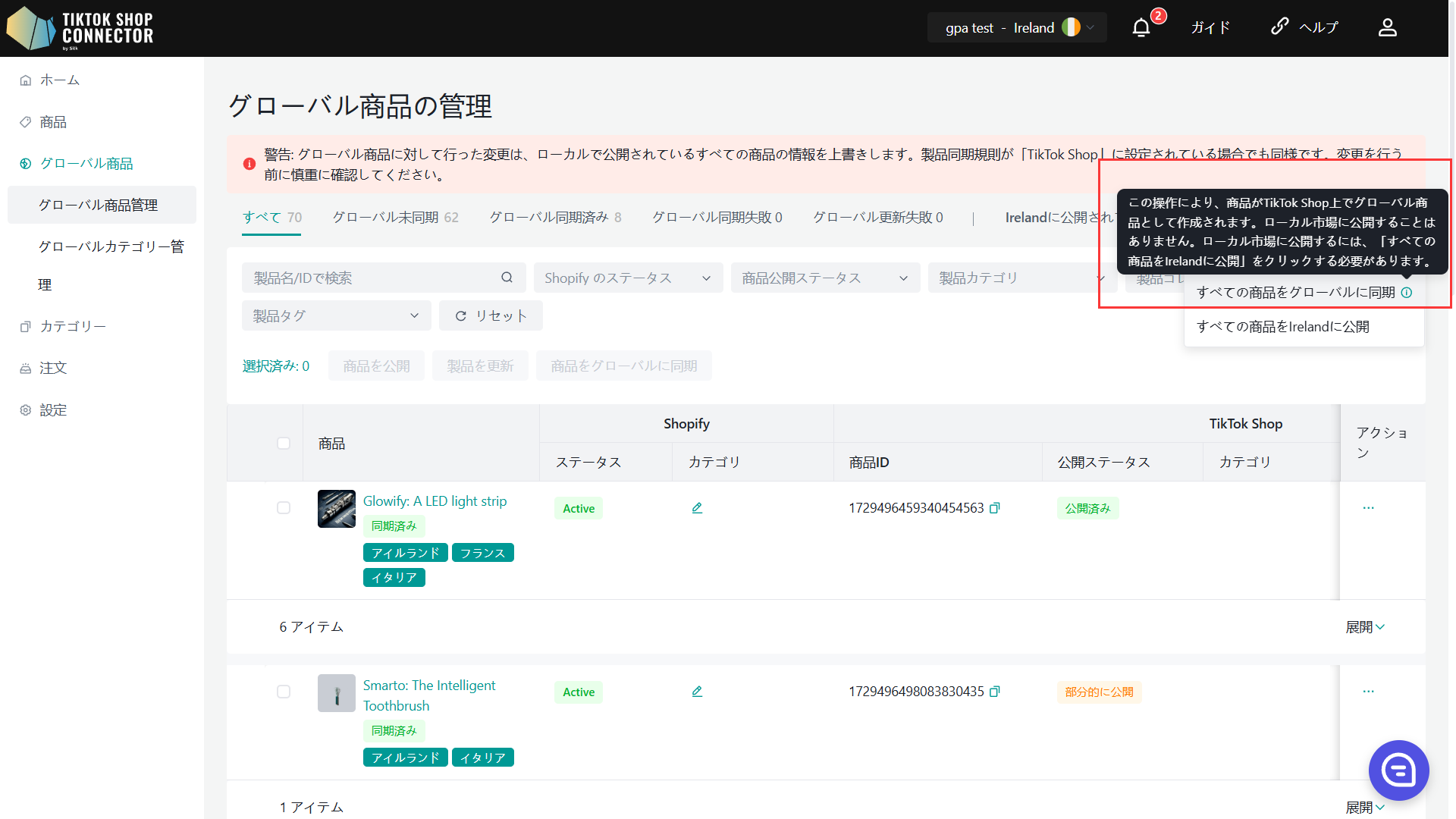Switch to グローバル更新失敗 0 tab

click(x=878, y=218)
